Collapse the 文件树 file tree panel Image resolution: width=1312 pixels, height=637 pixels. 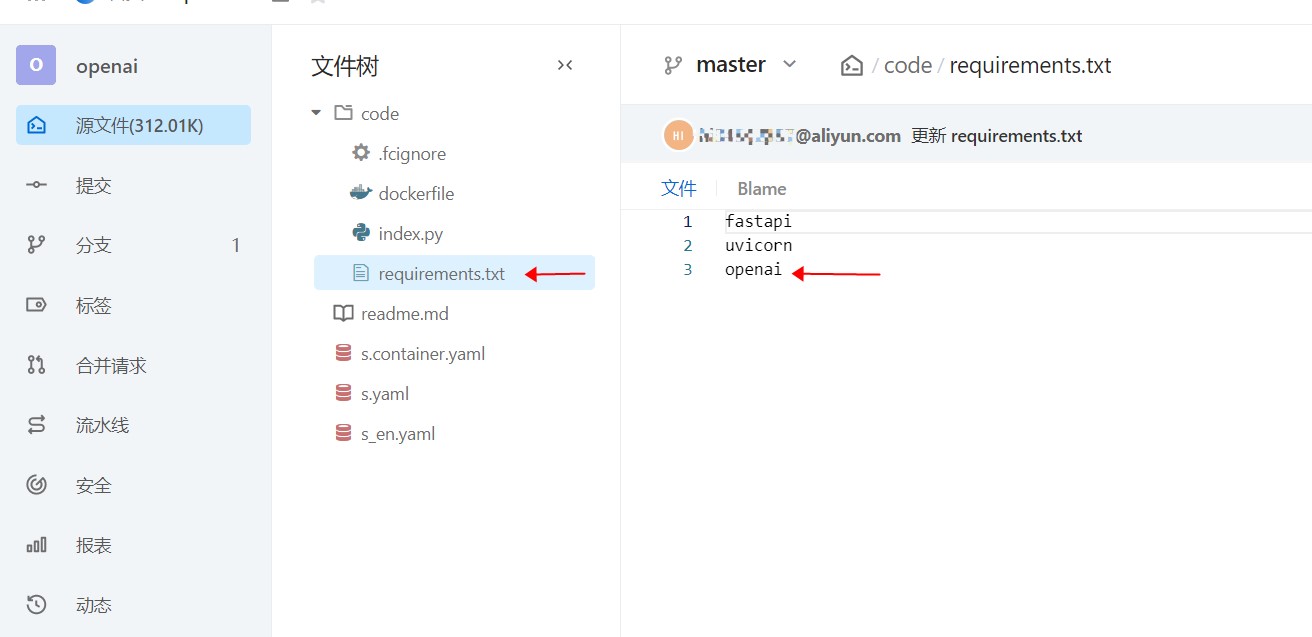[x=565, y=65]
